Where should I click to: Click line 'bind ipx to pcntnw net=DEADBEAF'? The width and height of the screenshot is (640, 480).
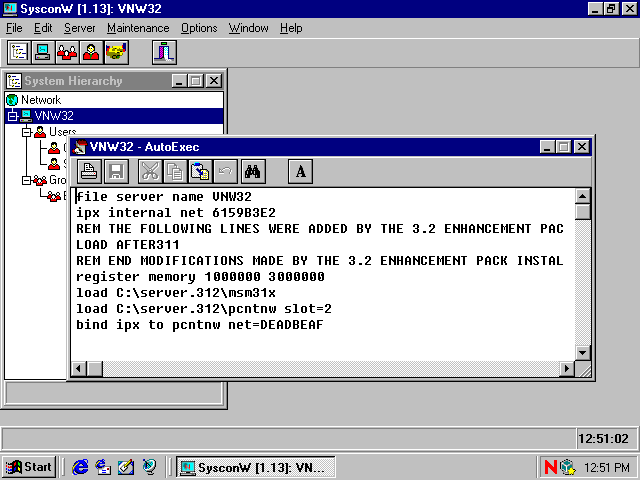[200, 325]
